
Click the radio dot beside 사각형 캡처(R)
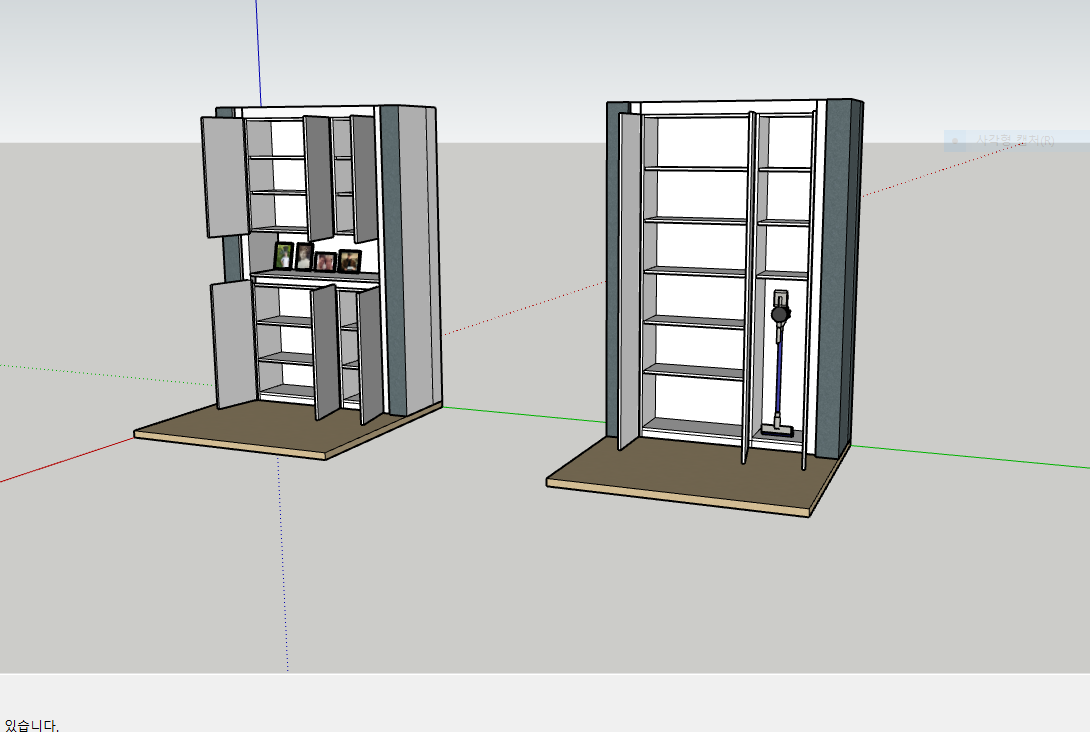955,142
